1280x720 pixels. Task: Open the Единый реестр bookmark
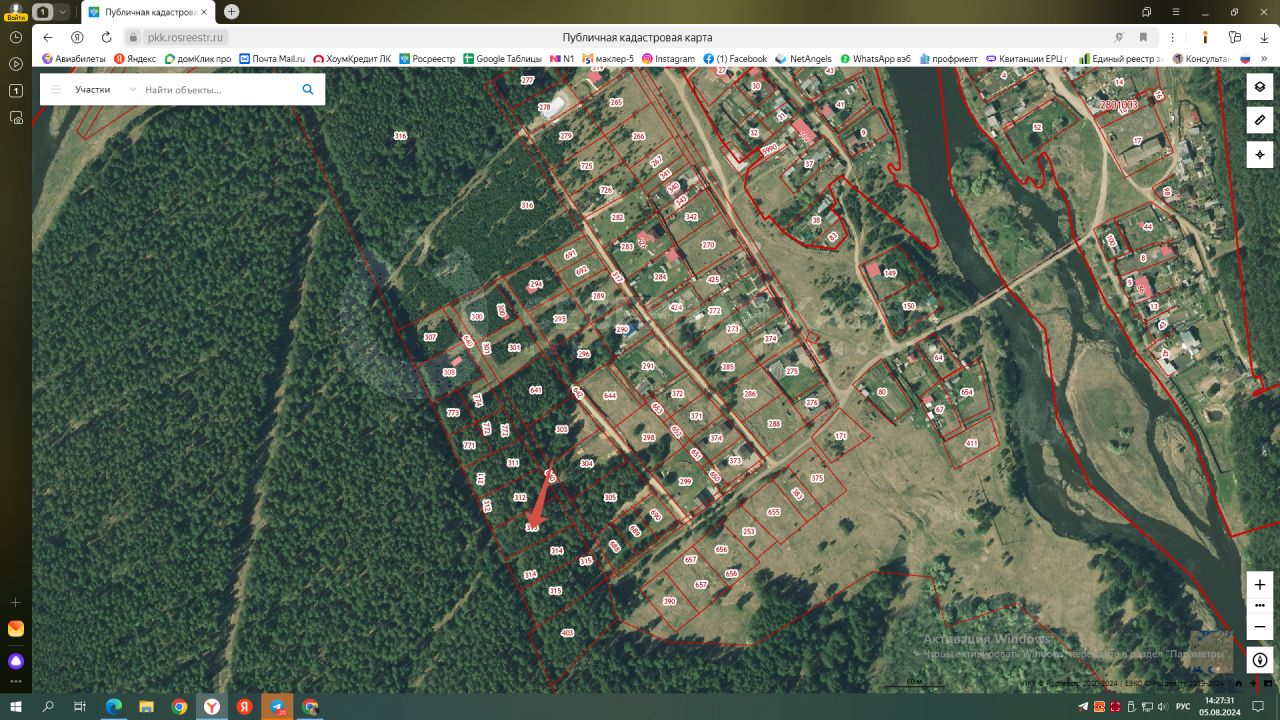tap(1120, 59)
